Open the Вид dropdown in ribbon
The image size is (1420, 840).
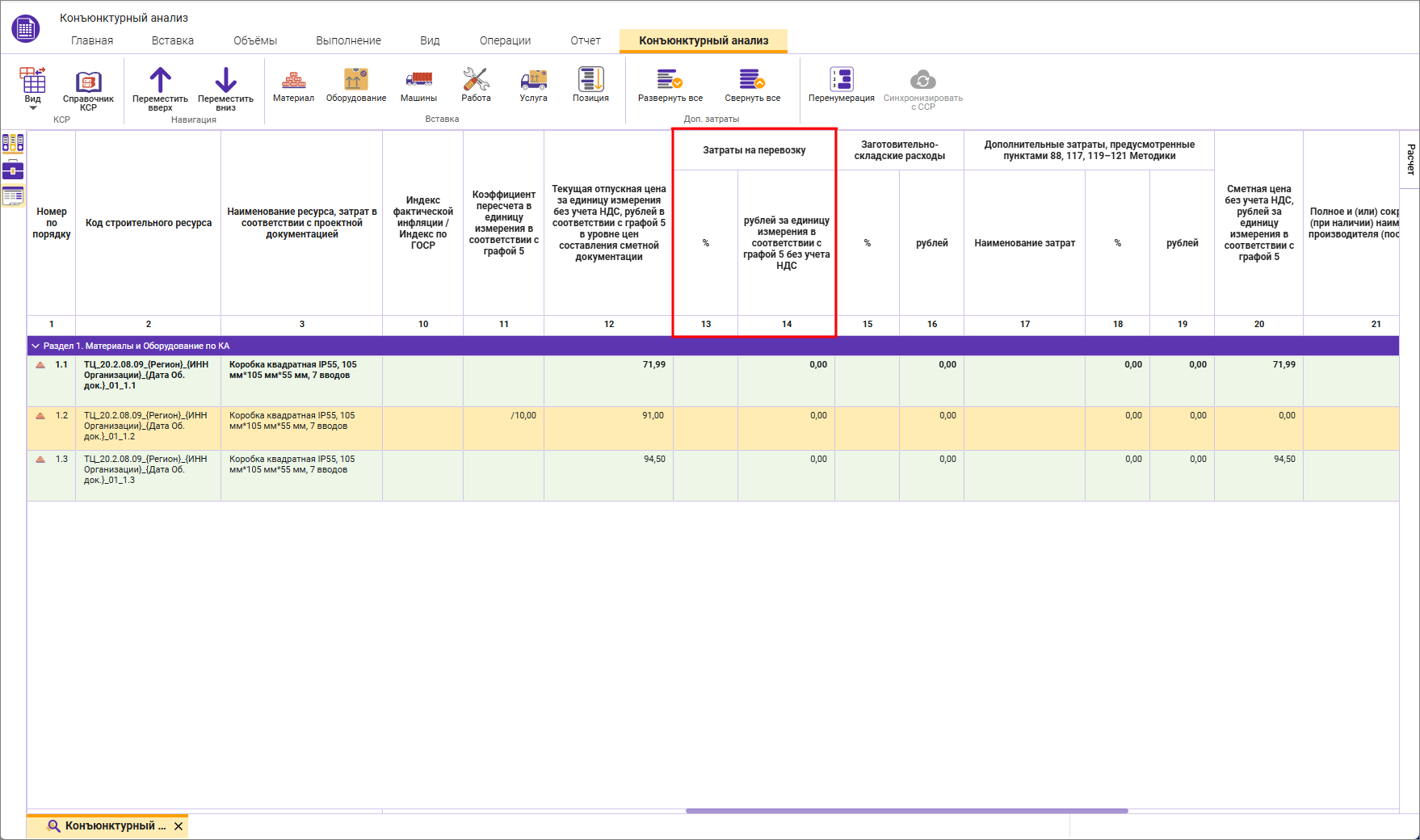[x=32, y=89]
